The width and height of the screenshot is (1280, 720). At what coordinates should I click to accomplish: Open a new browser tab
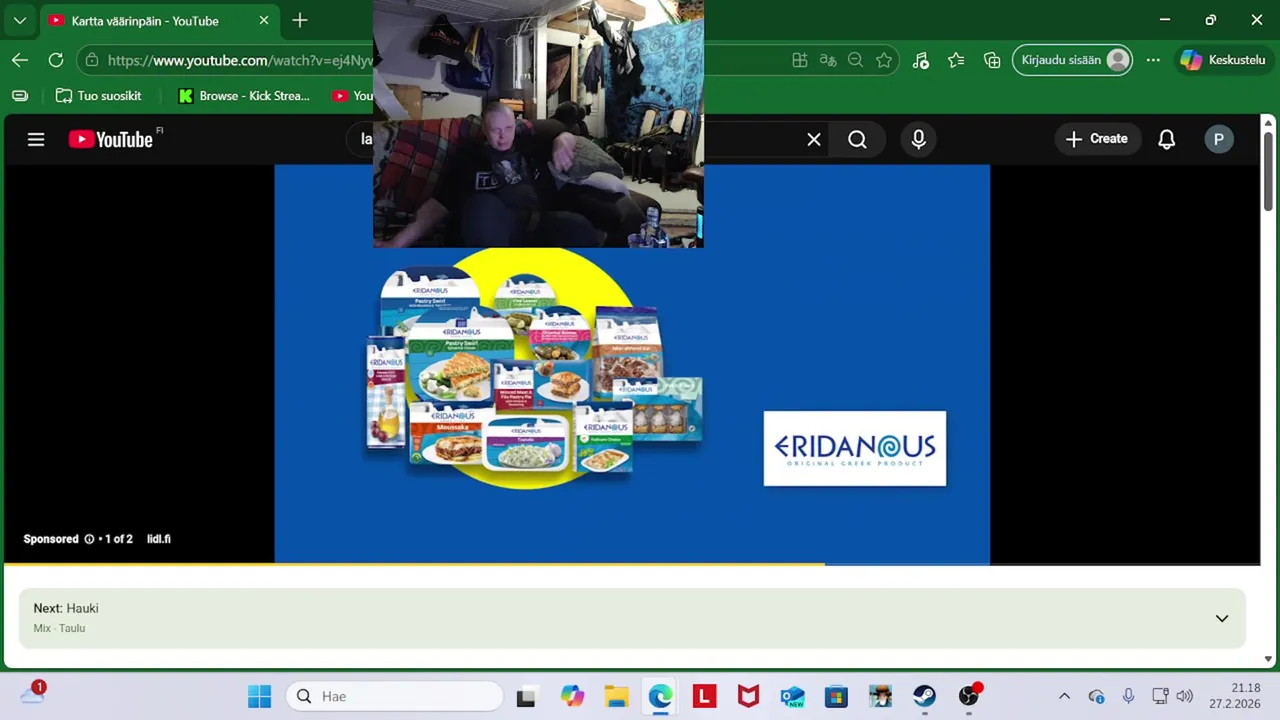pos(300,20)
